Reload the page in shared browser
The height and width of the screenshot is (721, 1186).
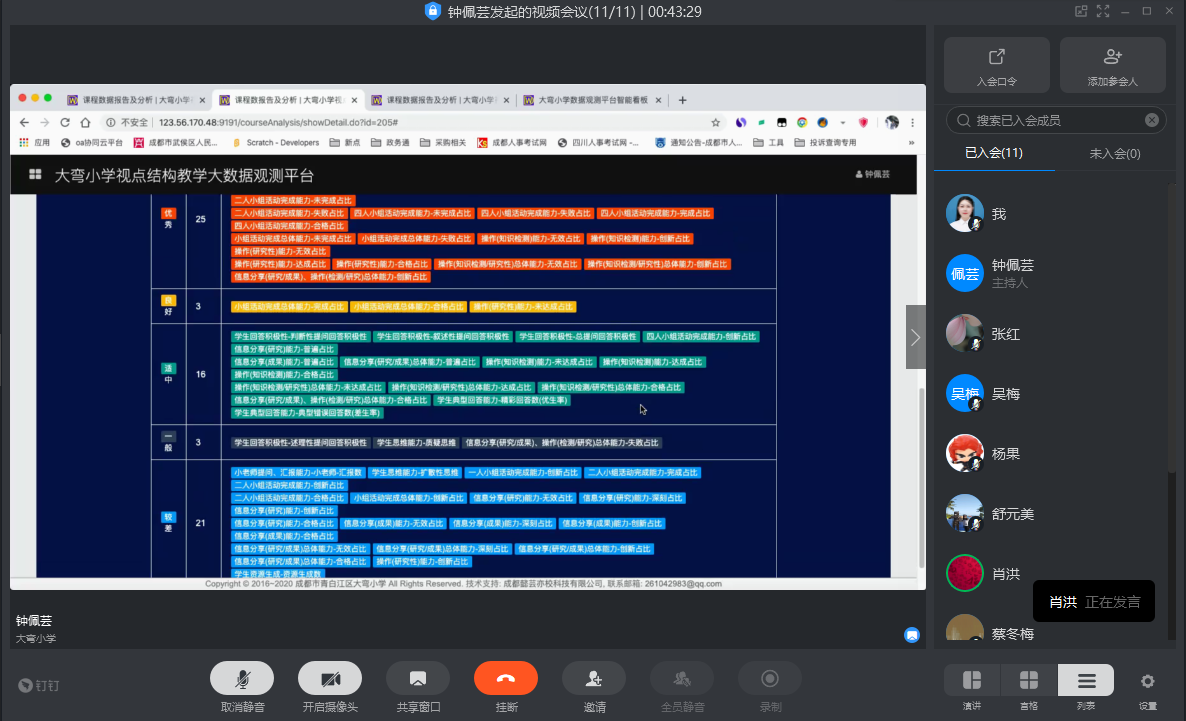[x=65, y=123]
